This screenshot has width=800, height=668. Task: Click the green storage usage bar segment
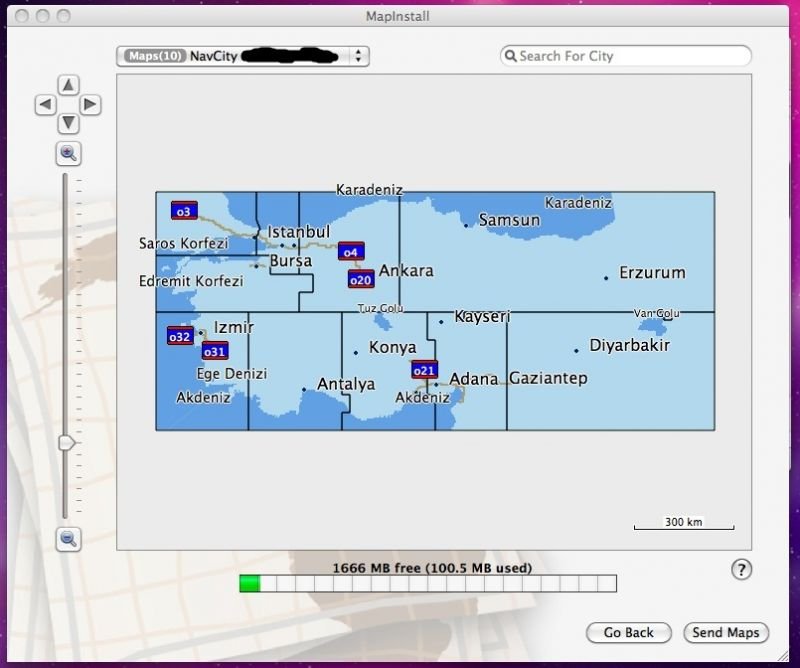pos(249,583)
